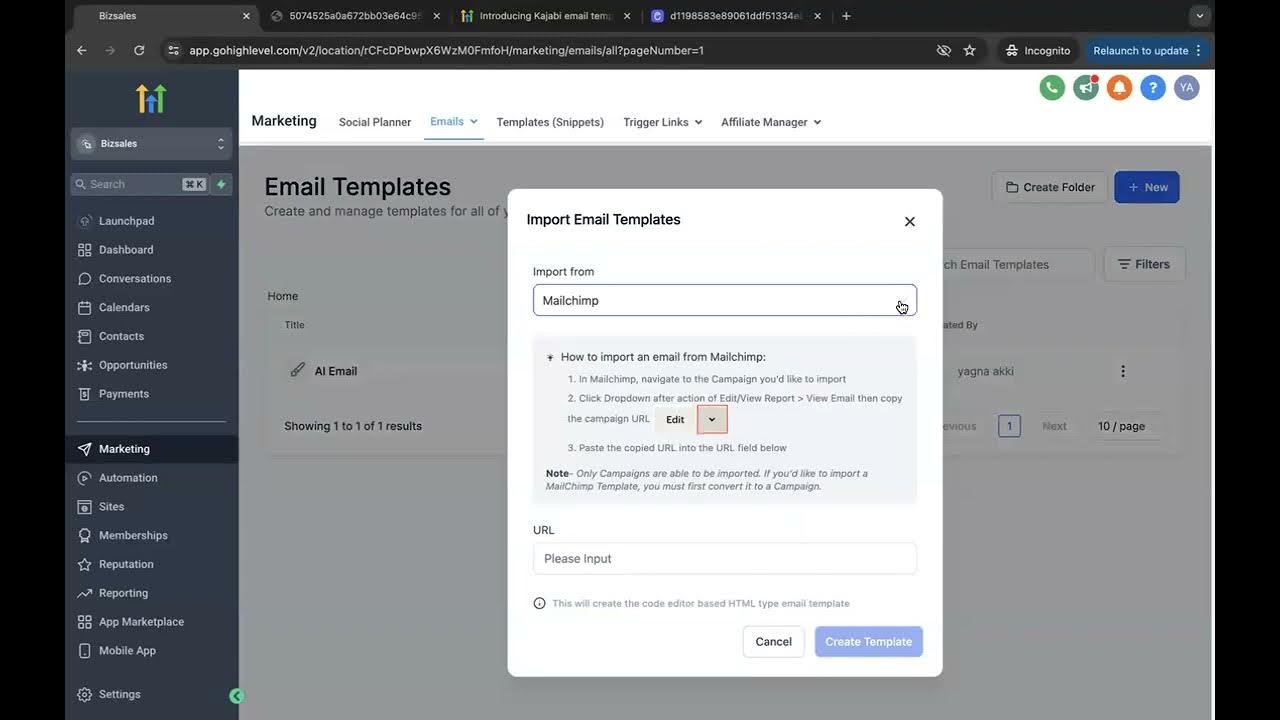
Task: Open the Settings gear in sidebar
Action: click(119, 695)
